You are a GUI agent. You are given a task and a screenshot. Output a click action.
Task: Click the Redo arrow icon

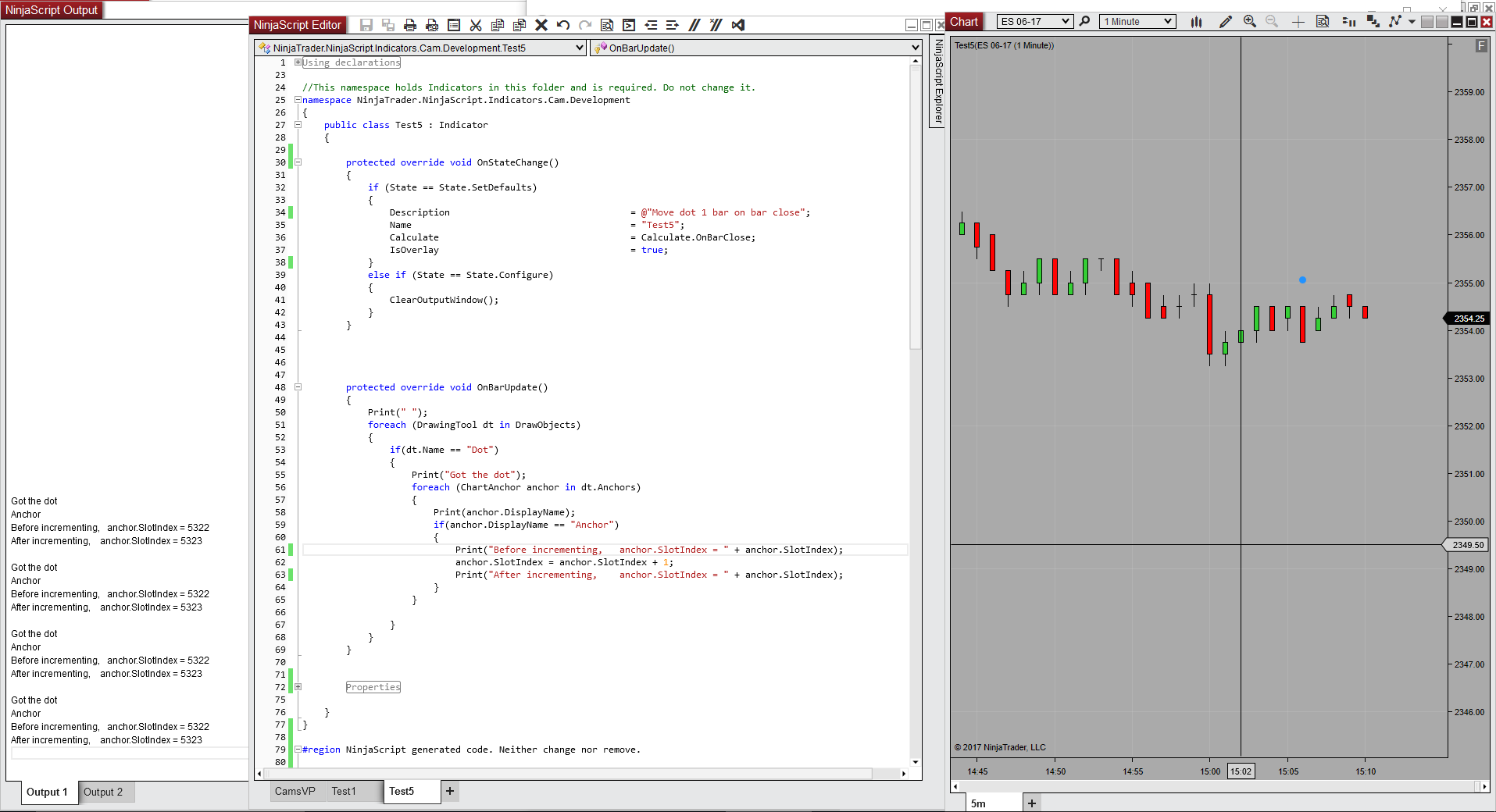[x=585, y=25]
